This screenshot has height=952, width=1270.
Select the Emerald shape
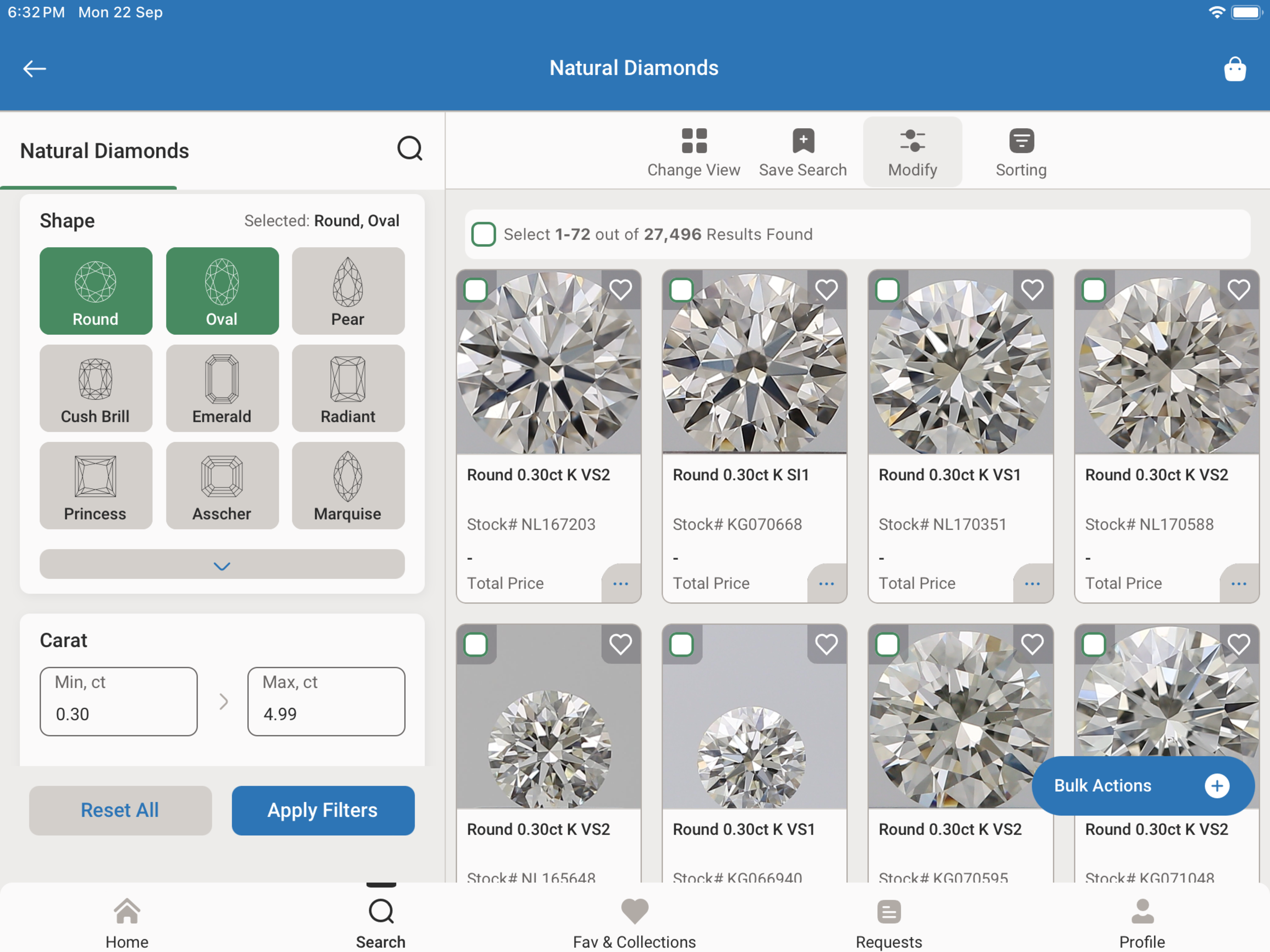click(x=222, y=388)
